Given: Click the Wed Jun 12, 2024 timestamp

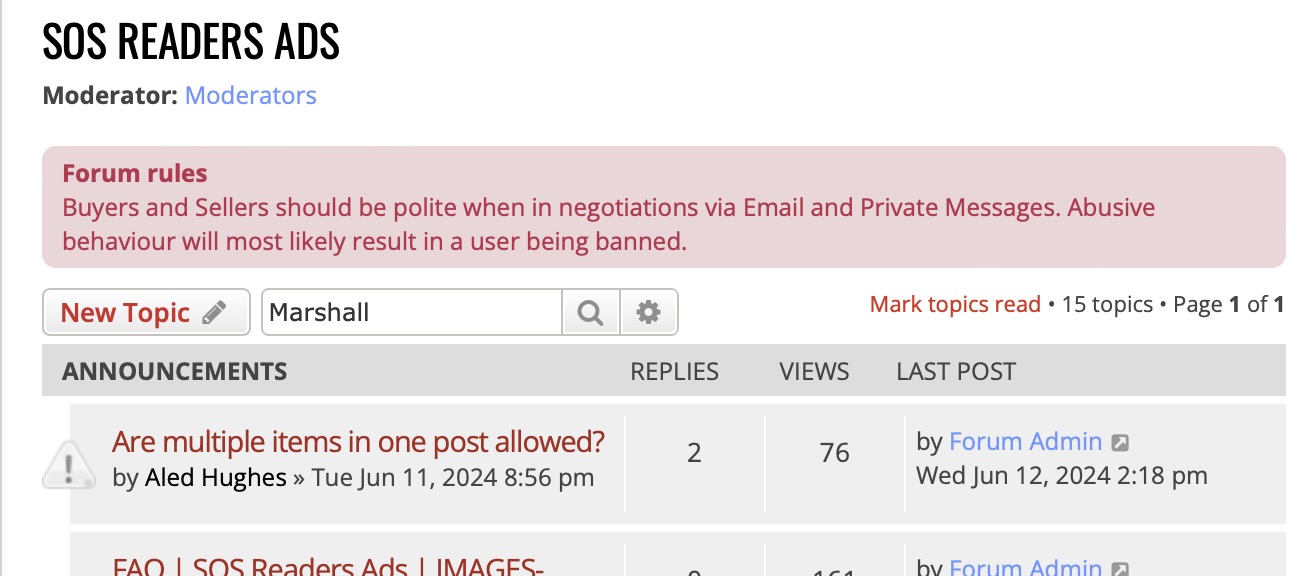Looking at the screenshot, I should click(1061, 476).
